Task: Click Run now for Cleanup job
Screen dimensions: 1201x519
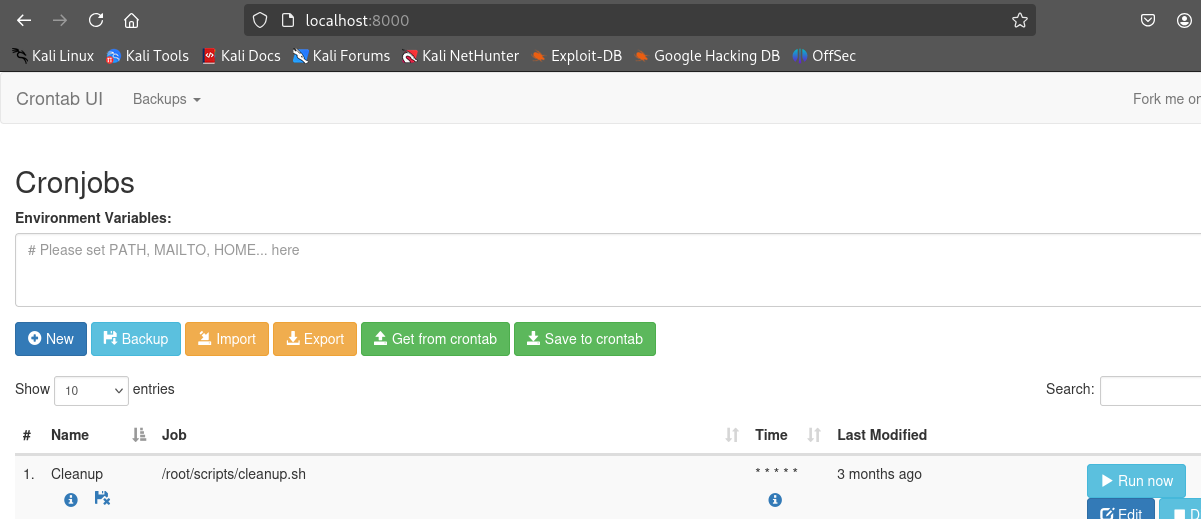Action: pyautogui.click(x=1136, y=481)
